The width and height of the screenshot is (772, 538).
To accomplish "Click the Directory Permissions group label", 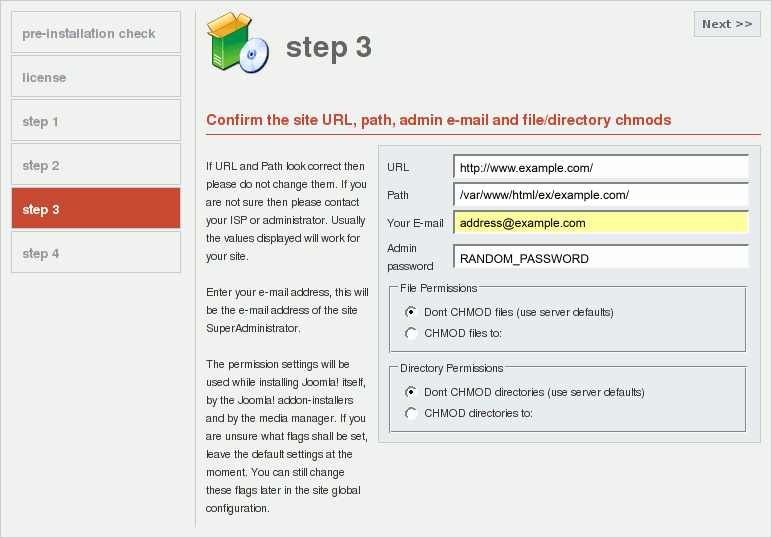I will tap(451, 368).
